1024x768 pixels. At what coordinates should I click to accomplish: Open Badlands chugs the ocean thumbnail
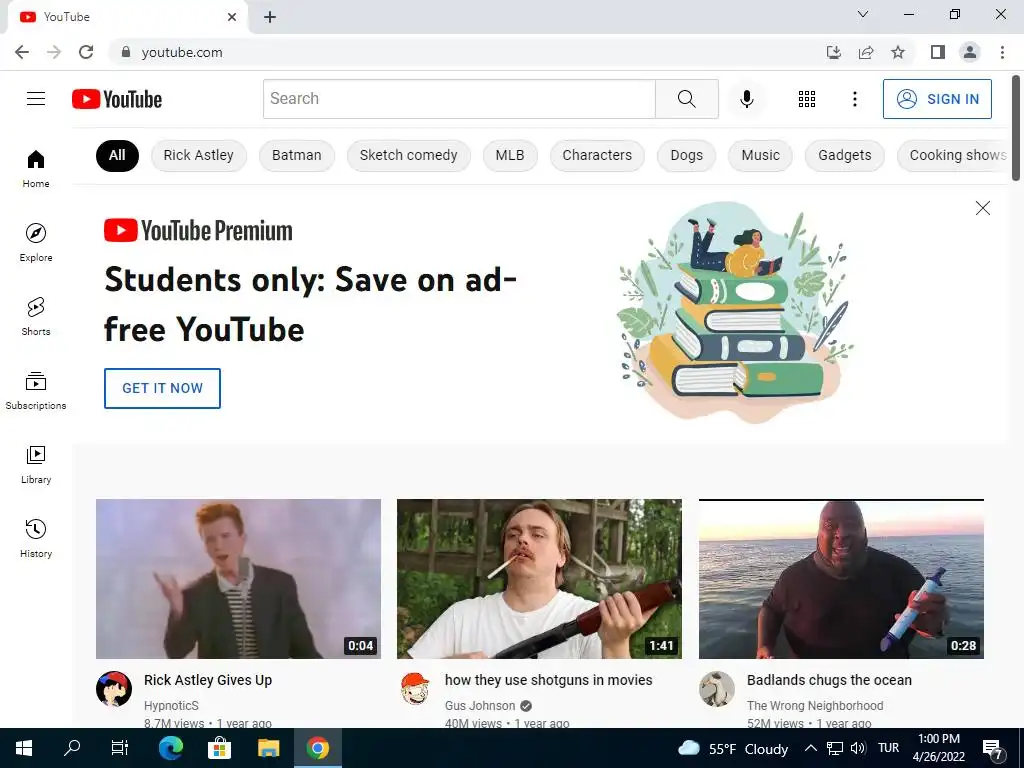[x=841, y=579]
